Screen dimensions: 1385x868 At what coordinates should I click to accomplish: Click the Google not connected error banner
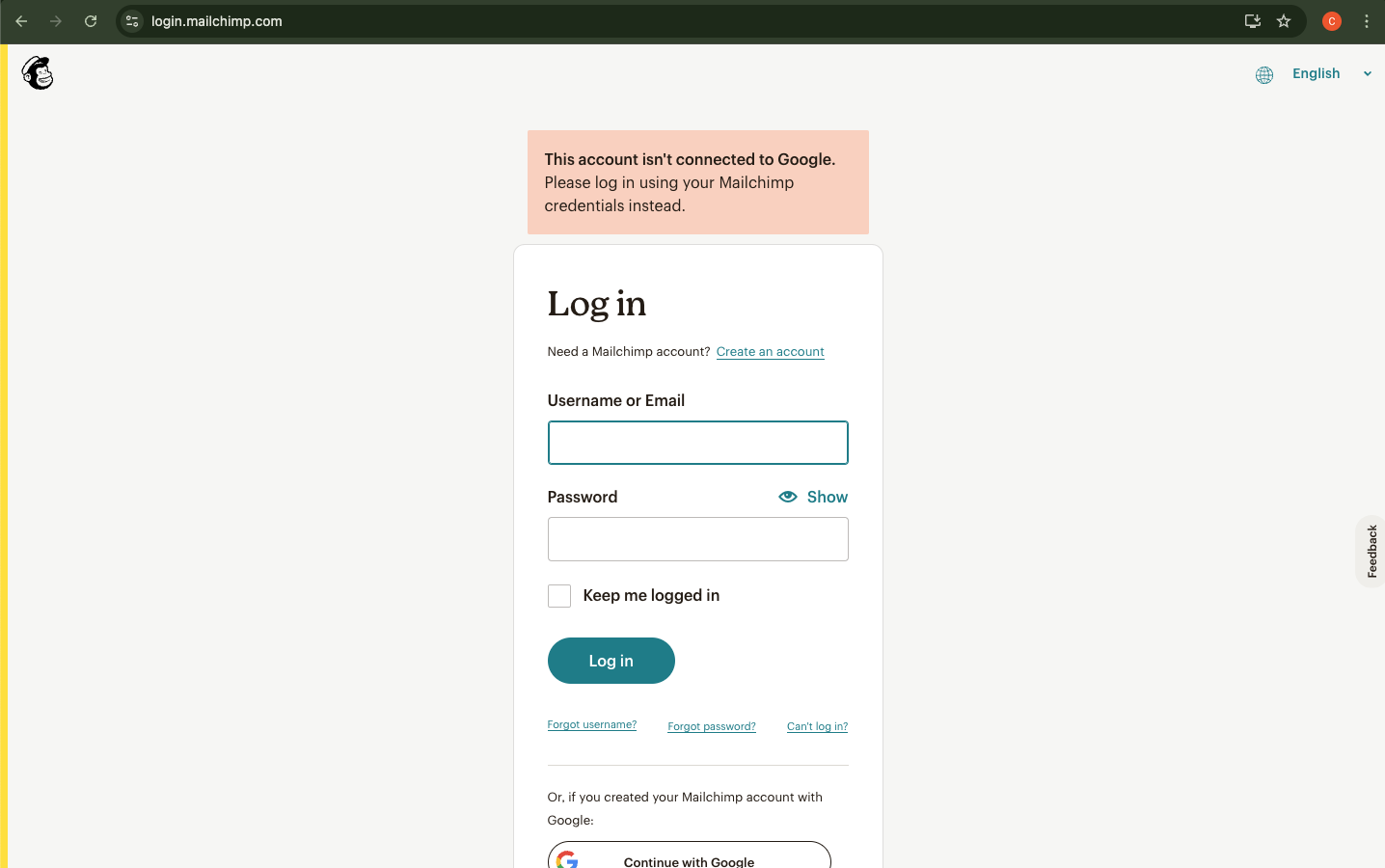pyautogui.click(x=698, y=182)
